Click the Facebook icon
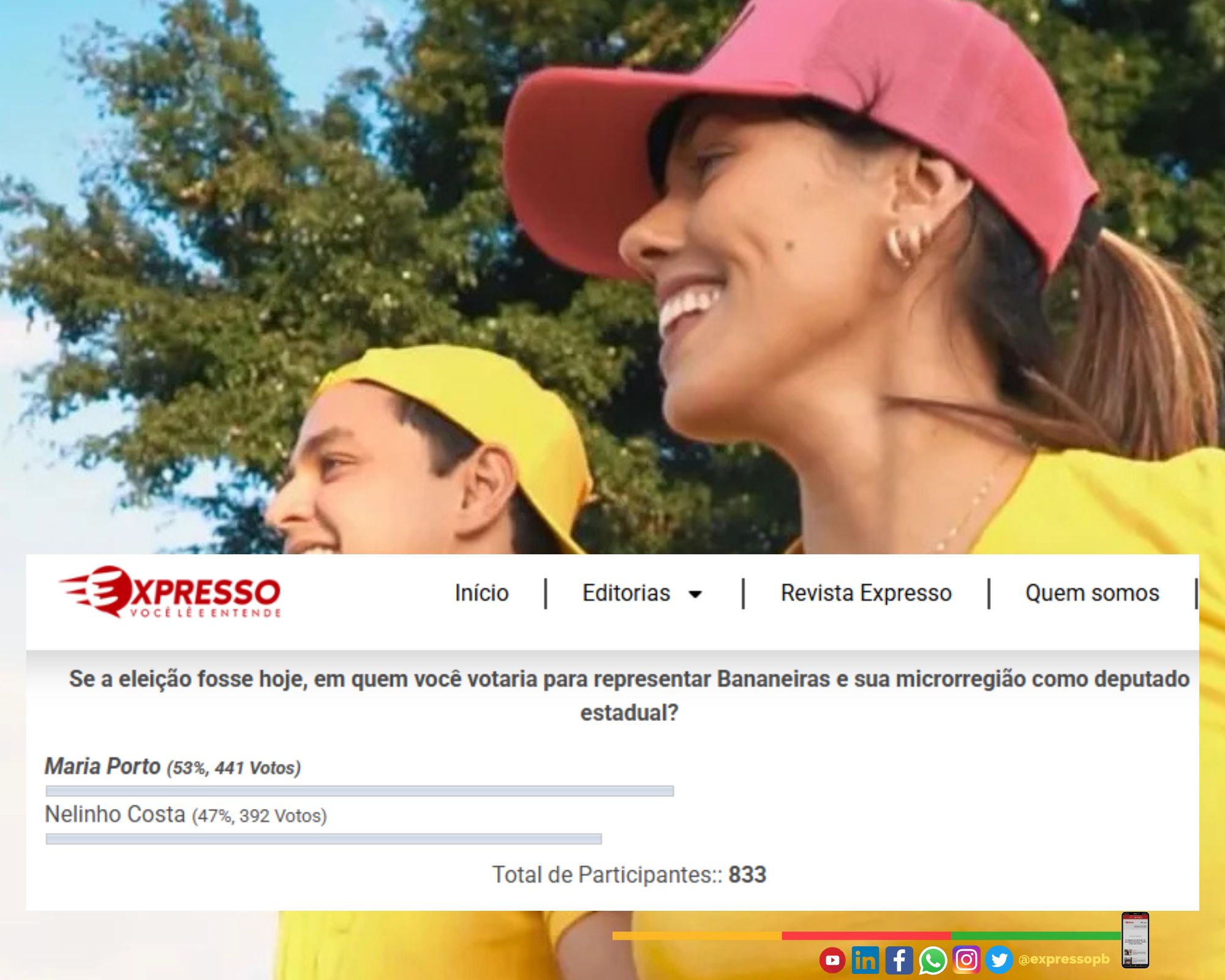 [899, 960]
